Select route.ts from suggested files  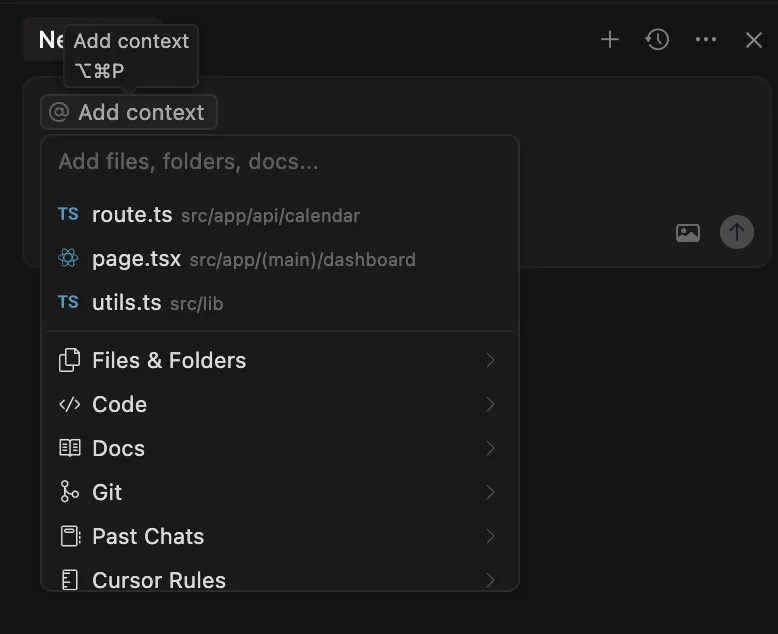pyautogui.click(x=132, y=215)
